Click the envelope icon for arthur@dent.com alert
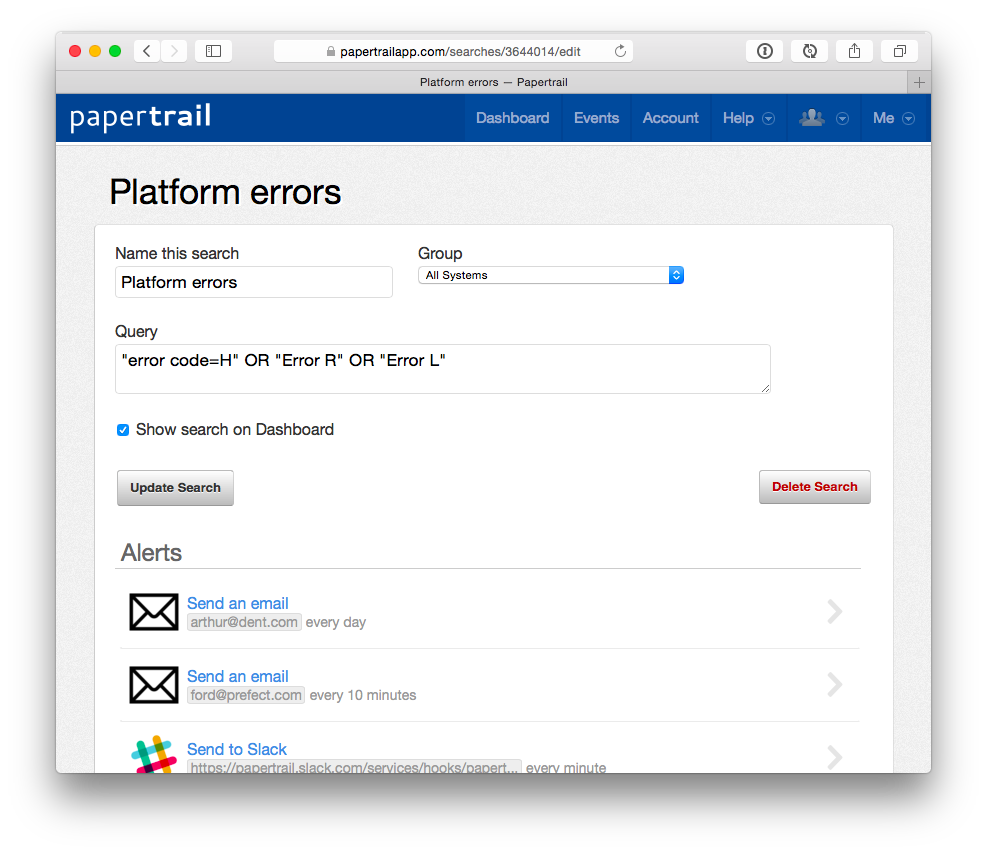Viewport: 987px width, 853px height. tap(154, 611)
